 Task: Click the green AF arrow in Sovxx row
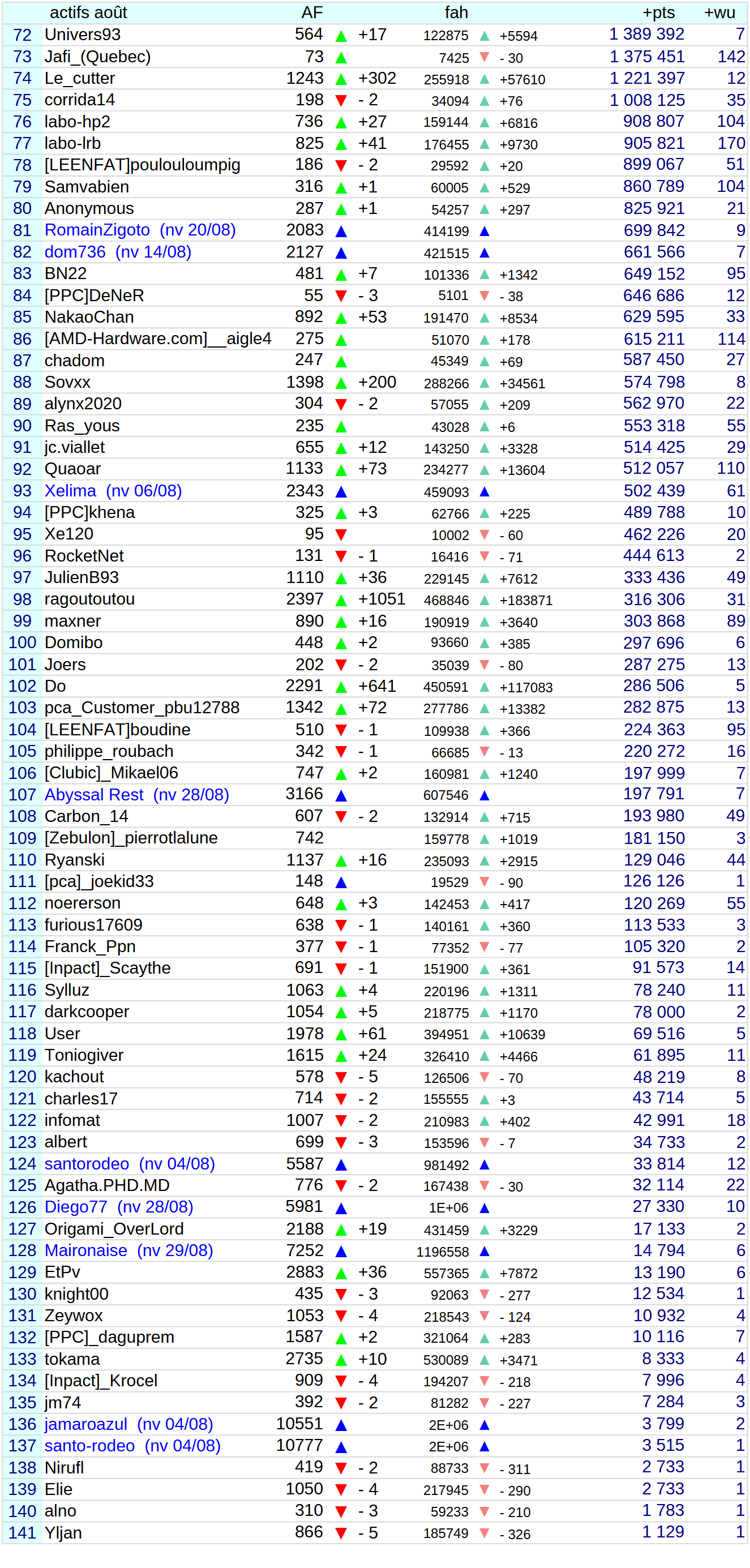(x=341, y=383)
